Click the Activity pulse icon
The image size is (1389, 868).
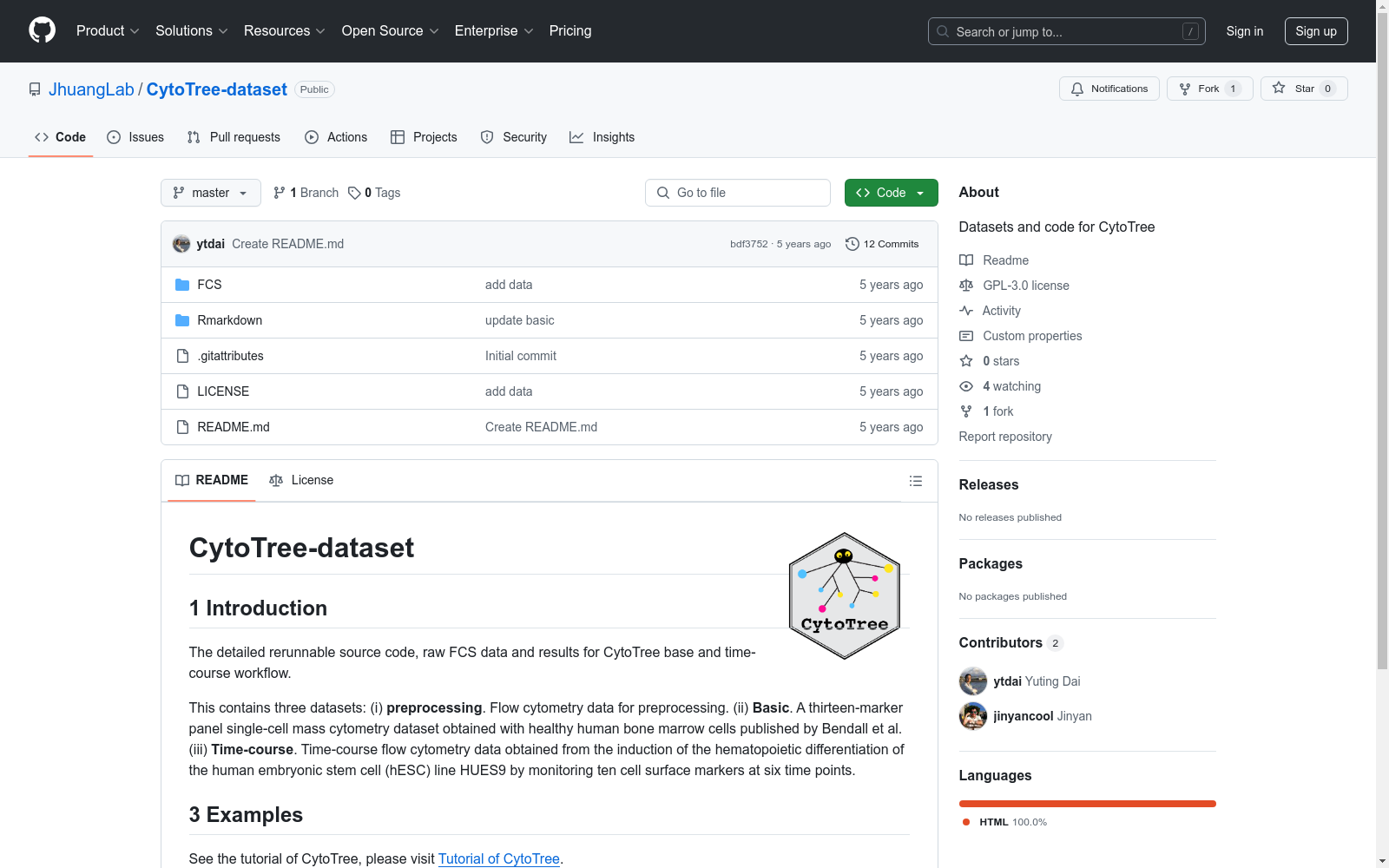click(966, 311)
